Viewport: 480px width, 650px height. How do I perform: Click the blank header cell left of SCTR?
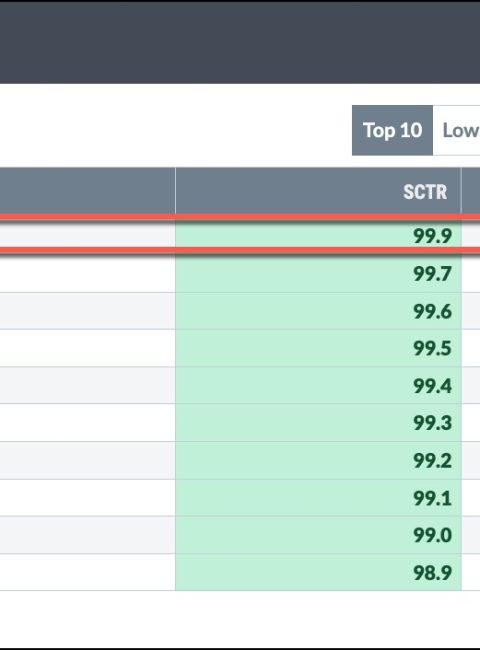[x=87, y=191]
